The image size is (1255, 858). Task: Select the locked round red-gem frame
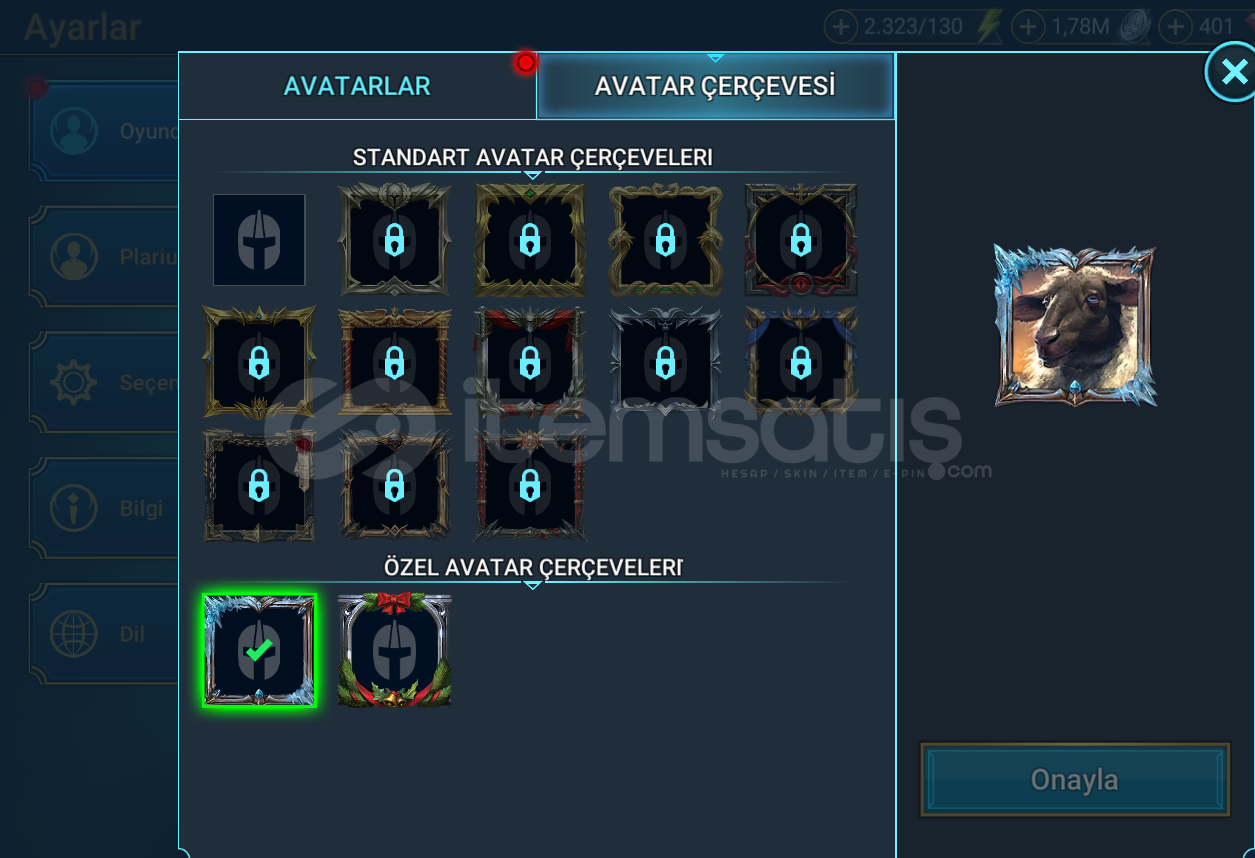tap(800, 240)
